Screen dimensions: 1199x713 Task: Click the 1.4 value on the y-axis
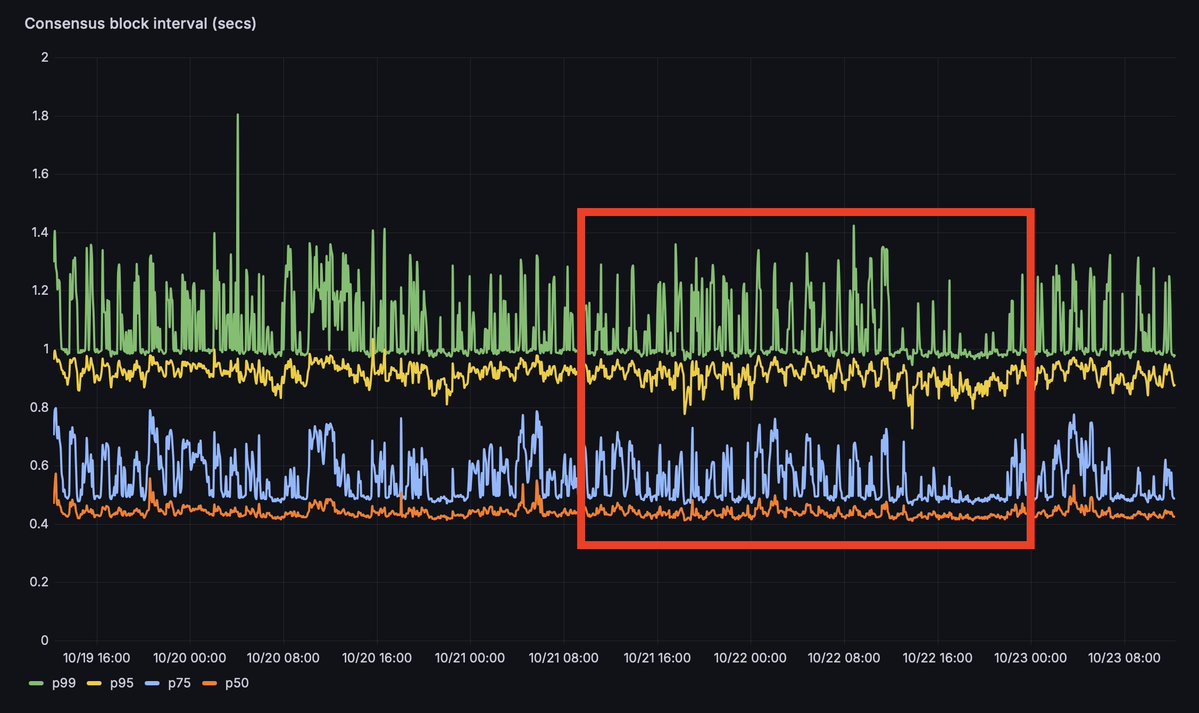(x=38, y=233)
